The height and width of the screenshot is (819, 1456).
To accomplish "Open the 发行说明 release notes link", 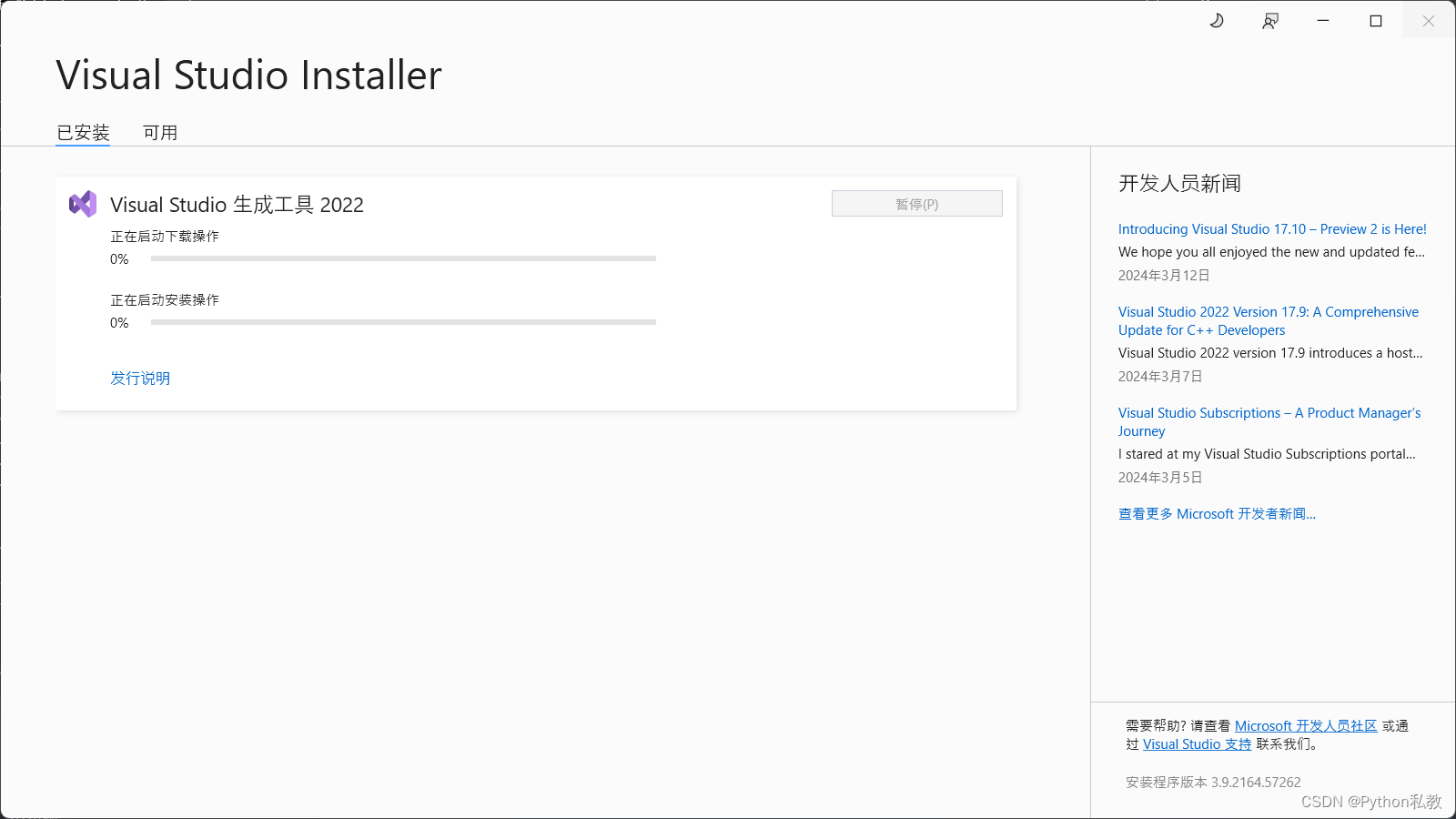I will pos(140,379).
